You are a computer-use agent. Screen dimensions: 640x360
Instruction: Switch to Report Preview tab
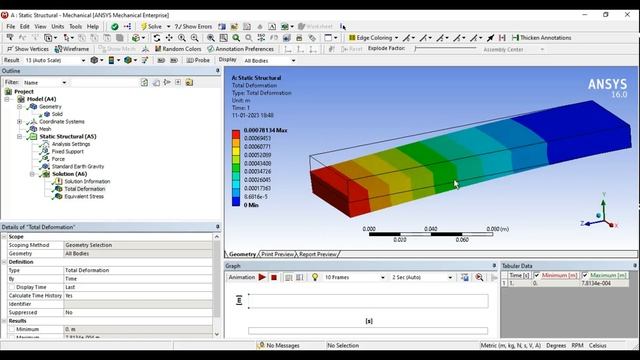318,254
